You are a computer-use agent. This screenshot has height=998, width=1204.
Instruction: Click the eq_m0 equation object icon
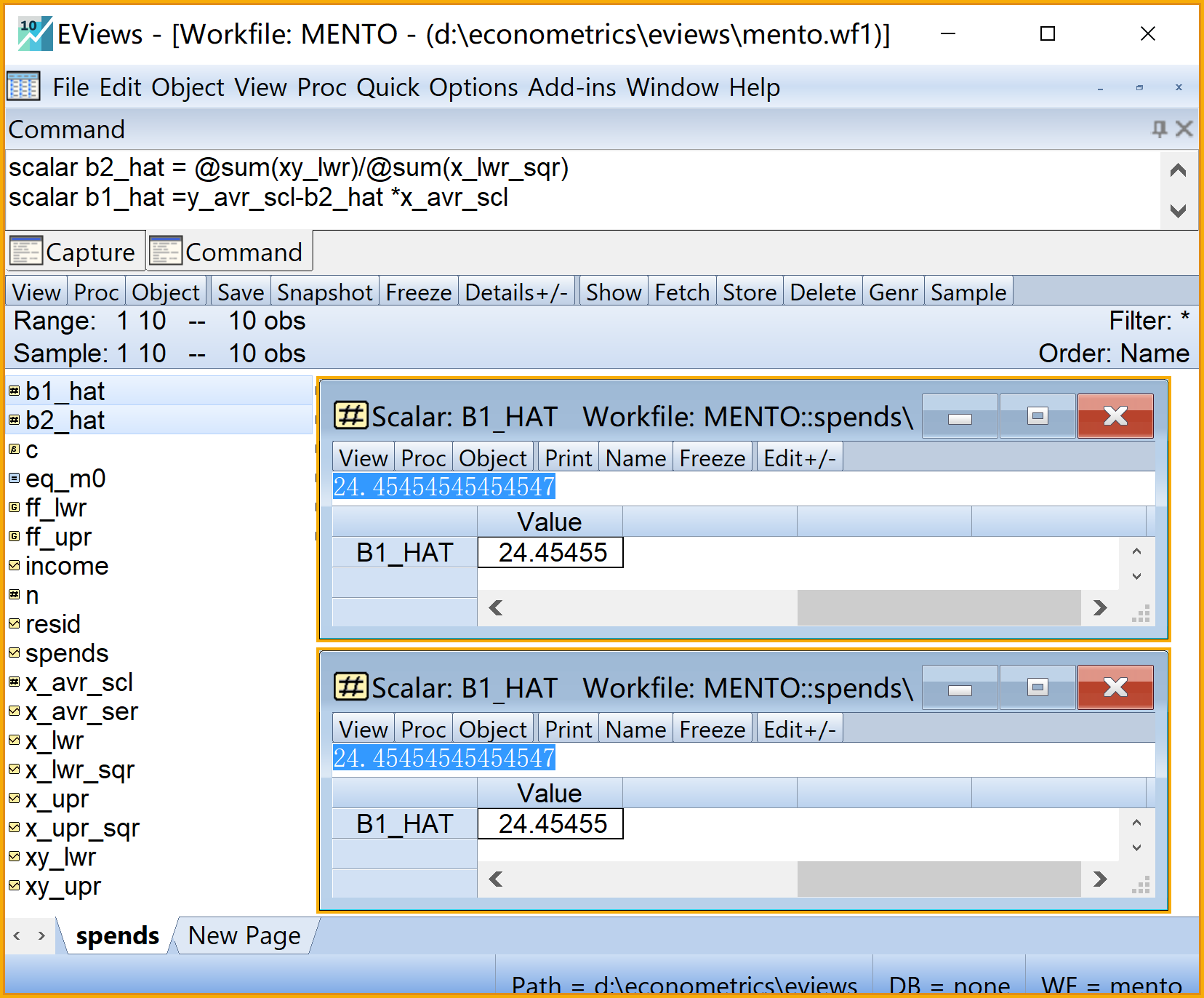click(14, 479)
